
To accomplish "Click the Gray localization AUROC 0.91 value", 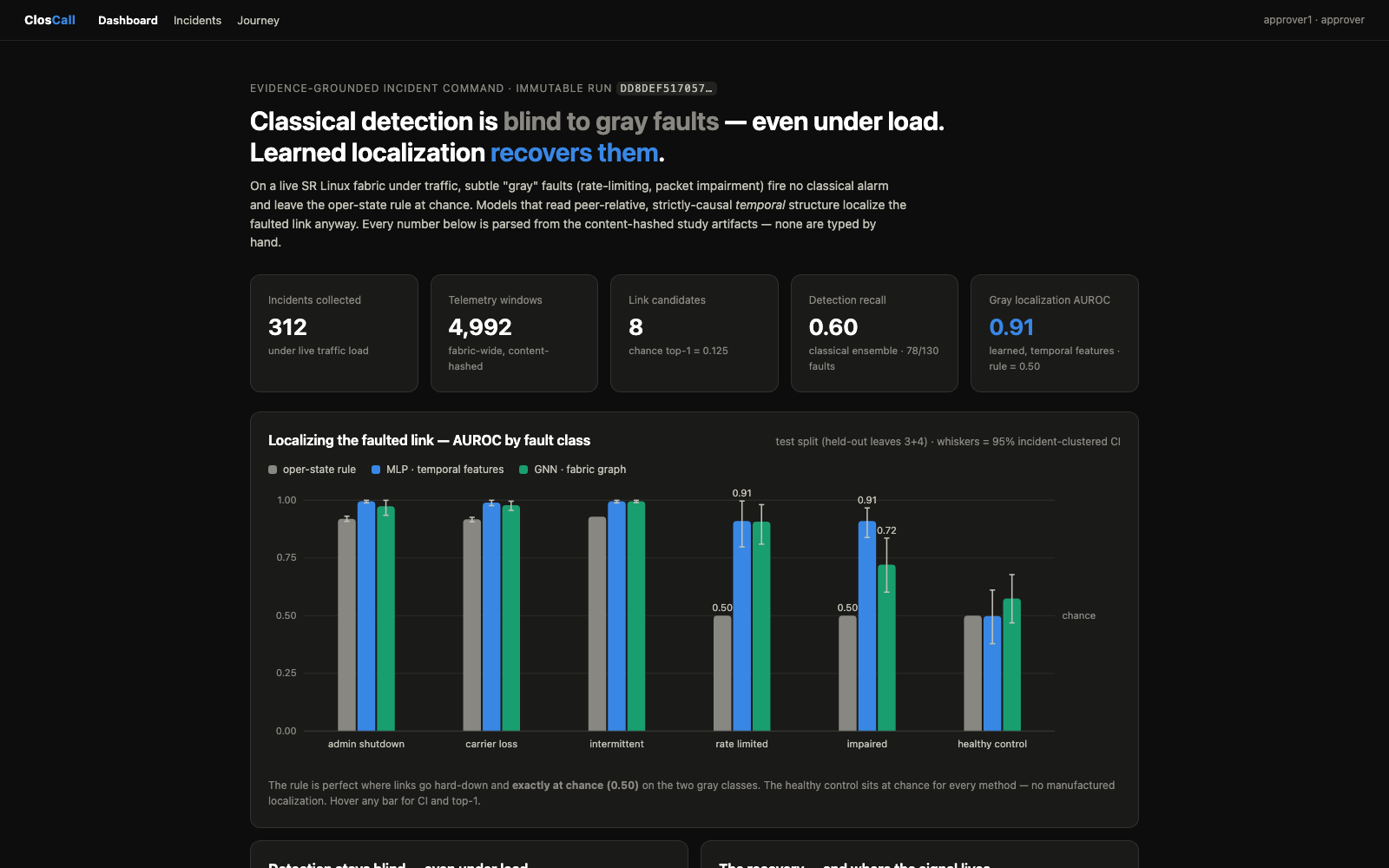I will pyautogui.click(x=1011, y=327).
